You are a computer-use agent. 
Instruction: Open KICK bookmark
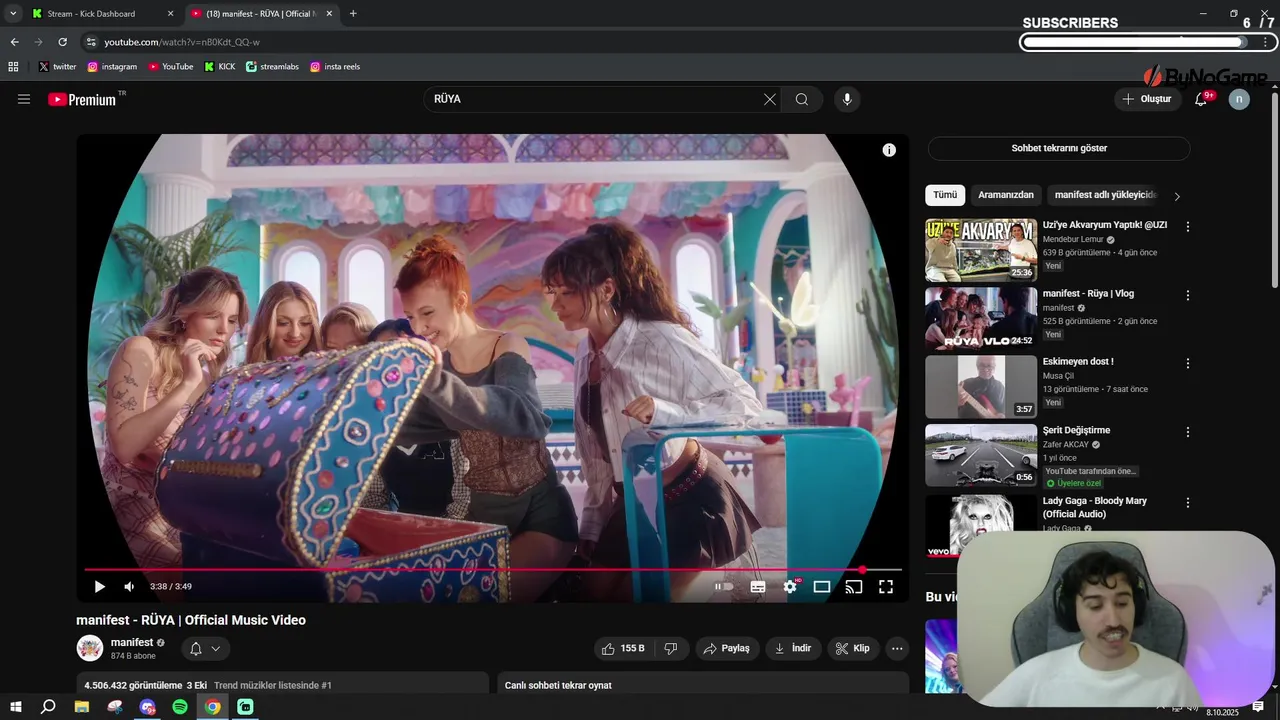pos(220,67)
